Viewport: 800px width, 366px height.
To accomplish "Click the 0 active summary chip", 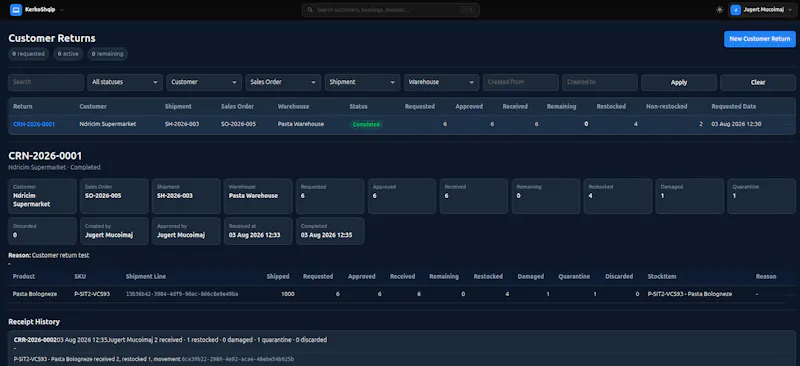I will click(68, 54).
